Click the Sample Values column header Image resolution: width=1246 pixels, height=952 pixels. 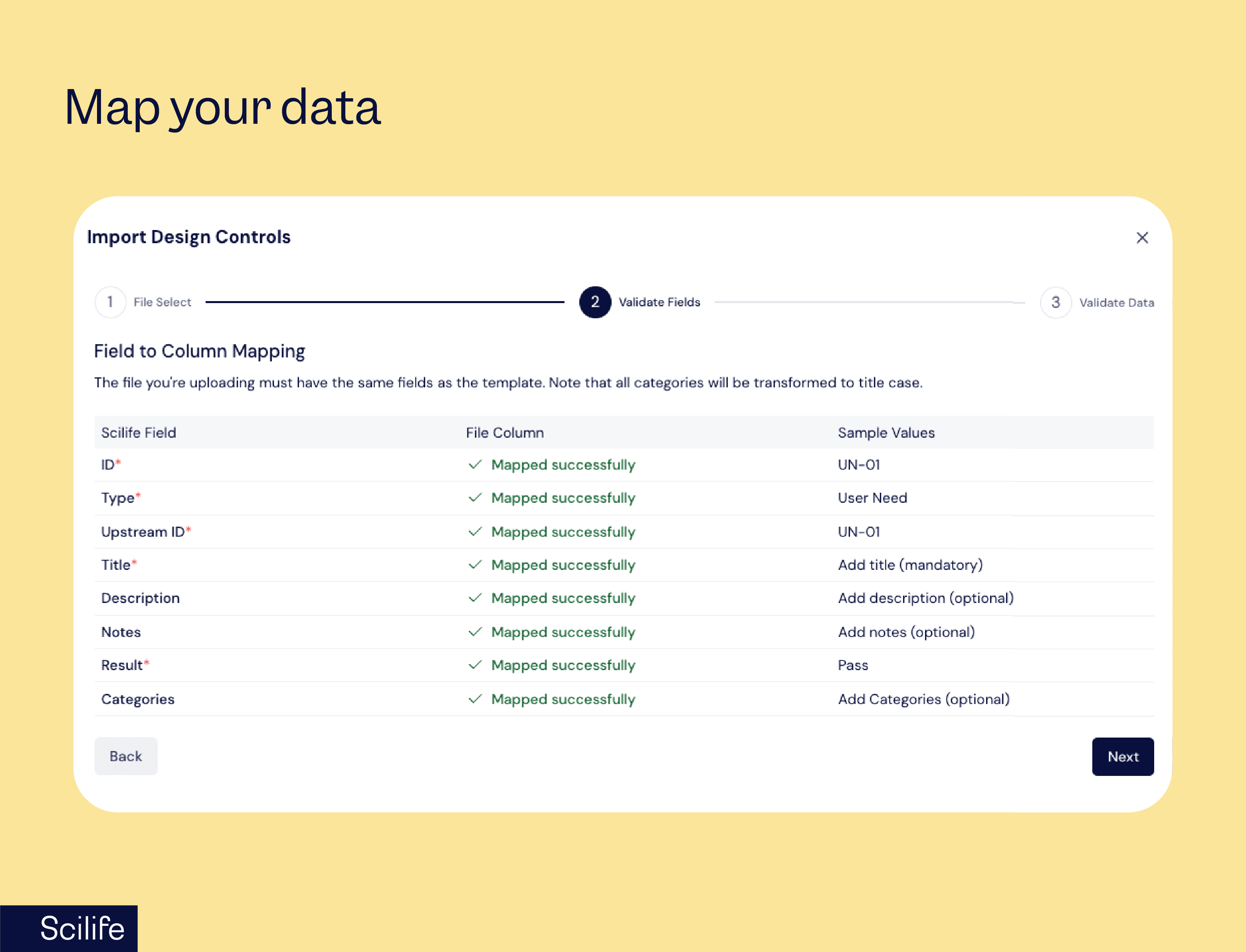coord(886,432)
